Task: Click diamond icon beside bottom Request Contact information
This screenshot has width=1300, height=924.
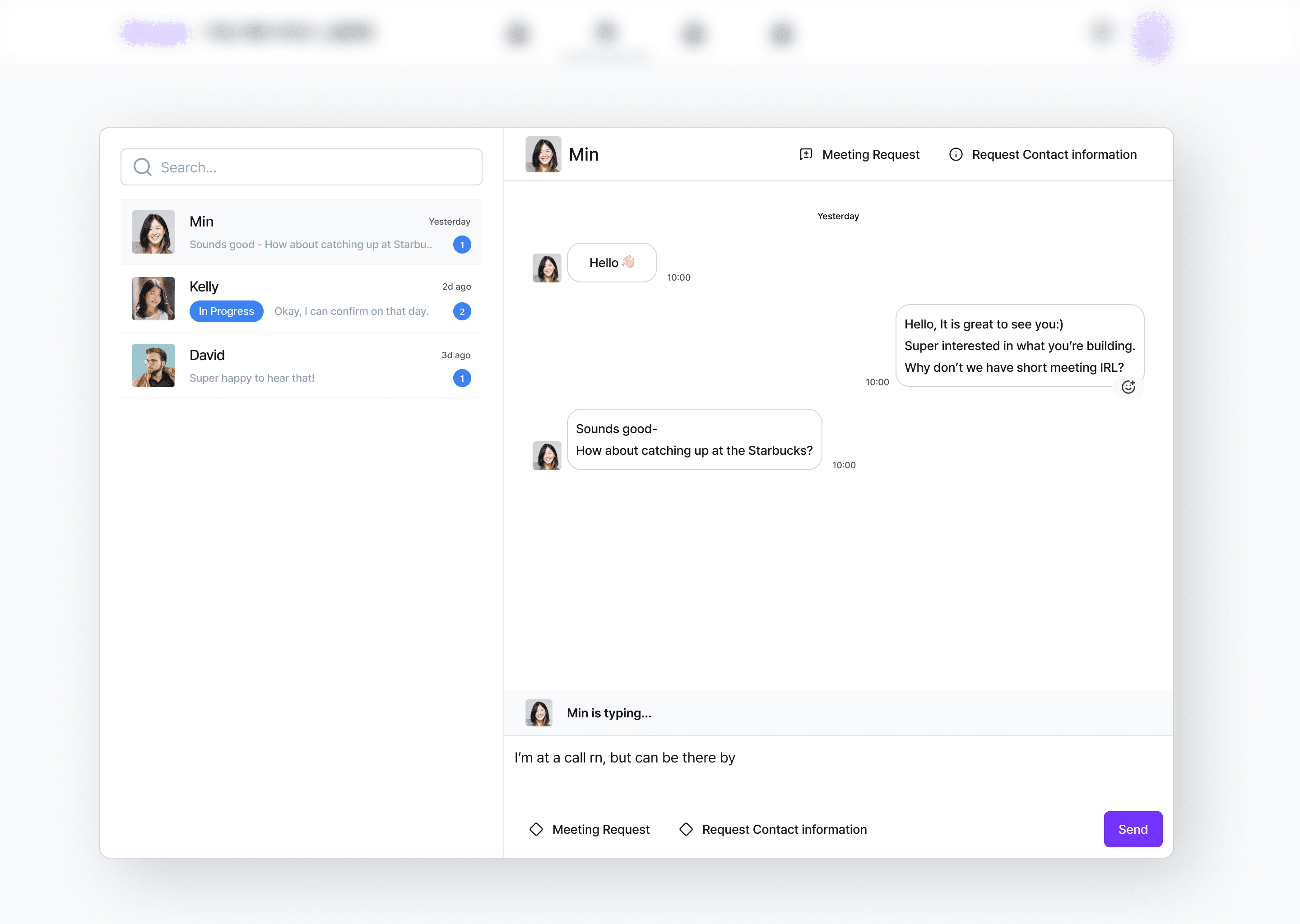Action: tap(686, 829)
